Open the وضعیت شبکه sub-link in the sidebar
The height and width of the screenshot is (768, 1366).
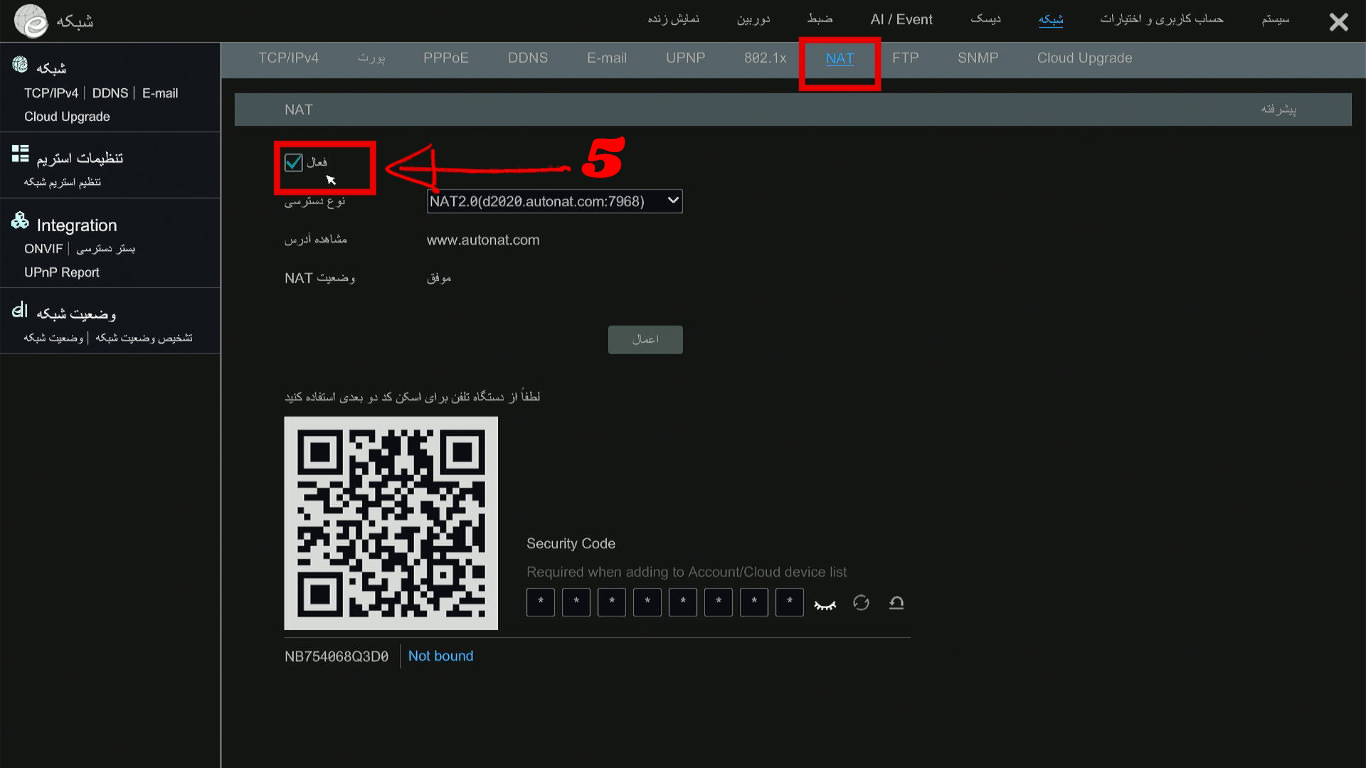click(54, 338)
